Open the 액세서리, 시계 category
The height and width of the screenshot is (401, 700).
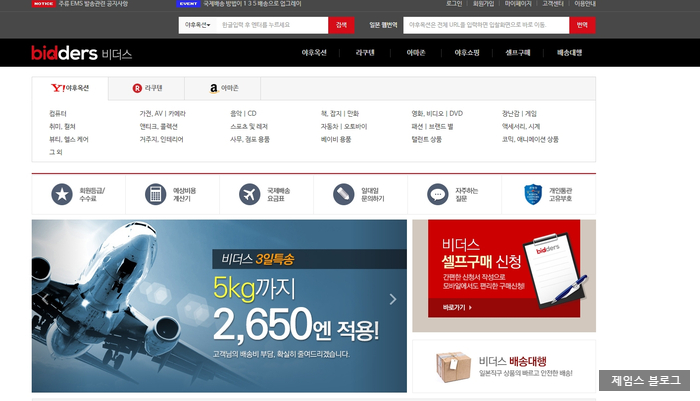pyautogui.click(x=521, y=127)
